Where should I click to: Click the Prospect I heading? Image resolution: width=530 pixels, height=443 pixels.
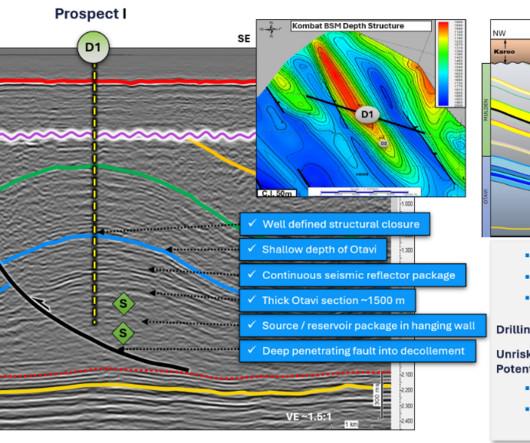[x=91, y=14]
